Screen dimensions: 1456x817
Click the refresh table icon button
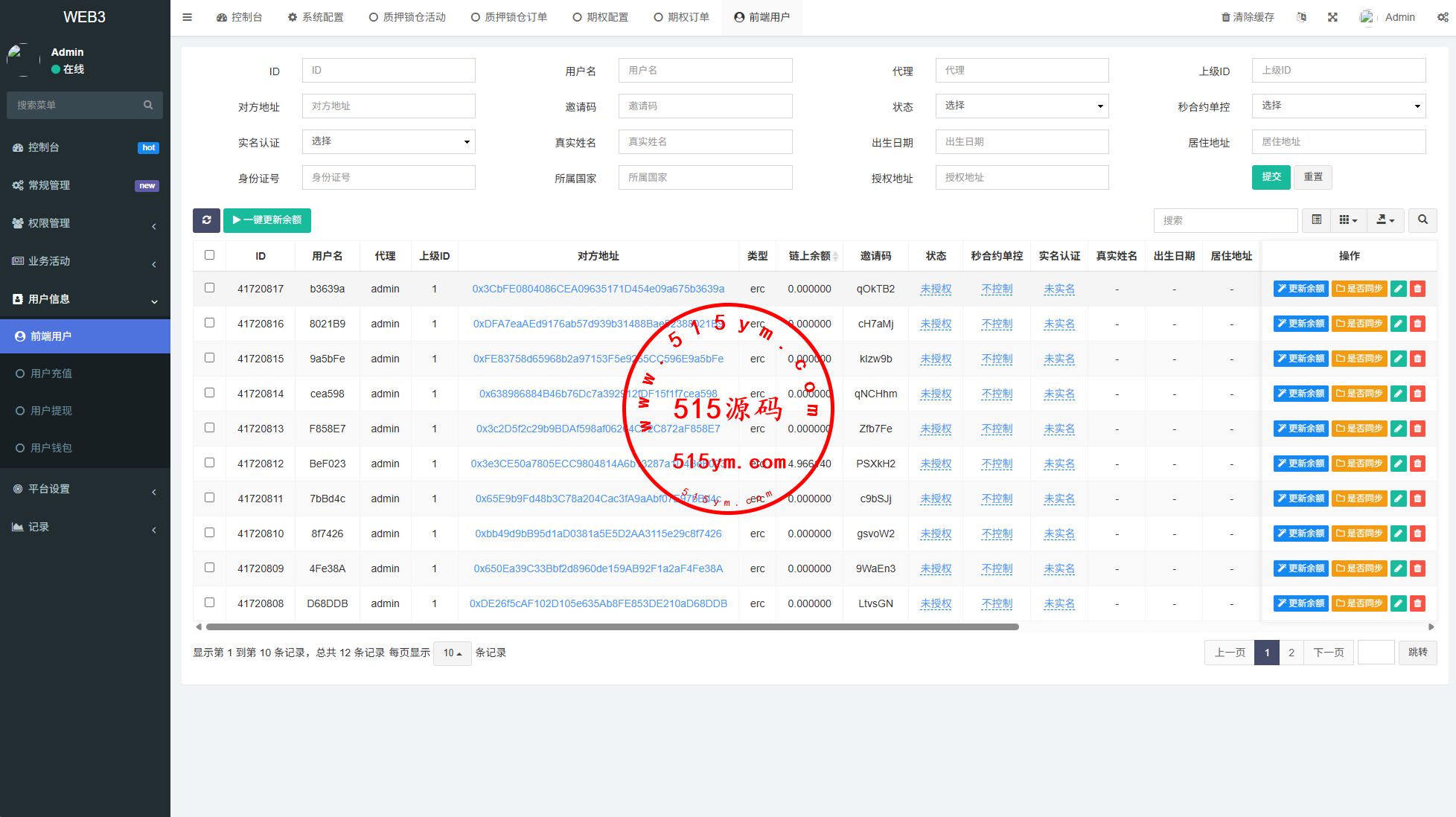[x=206, y=220]
